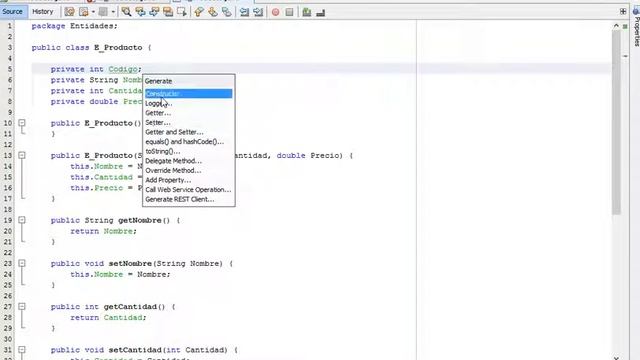Toggle Rectangular Selection icon
Screen dimensions: 640x360
182,12
